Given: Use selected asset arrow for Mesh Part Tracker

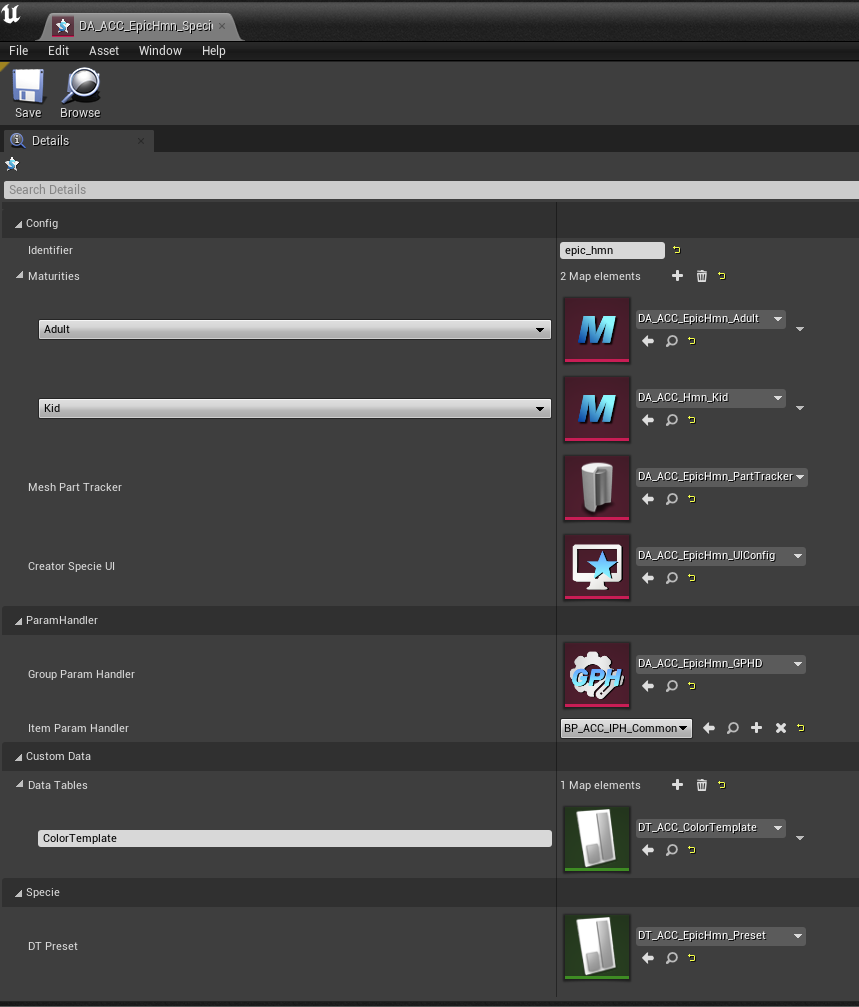Looking at the screenshot, I should pyautogui.click(x=647, y=499).
